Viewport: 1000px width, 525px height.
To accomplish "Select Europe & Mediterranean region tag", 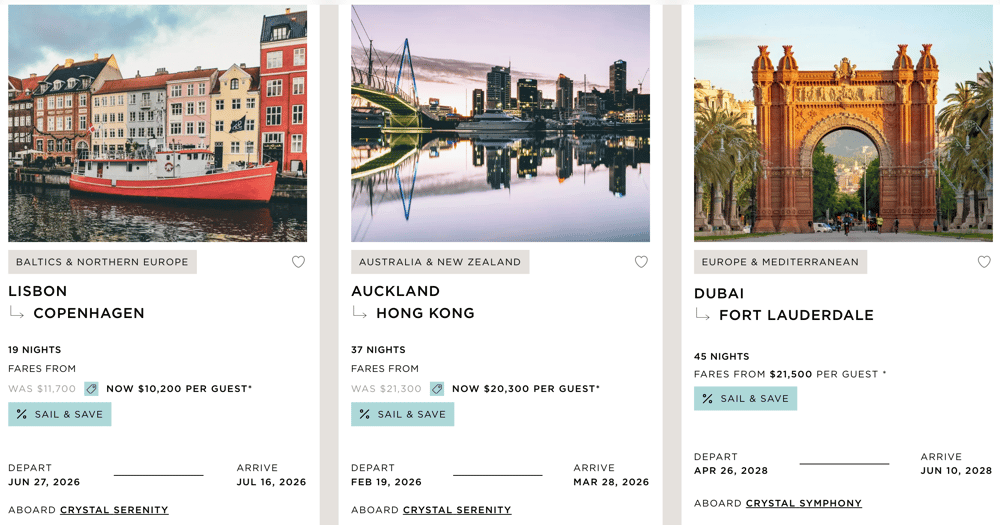I will 780,262.
